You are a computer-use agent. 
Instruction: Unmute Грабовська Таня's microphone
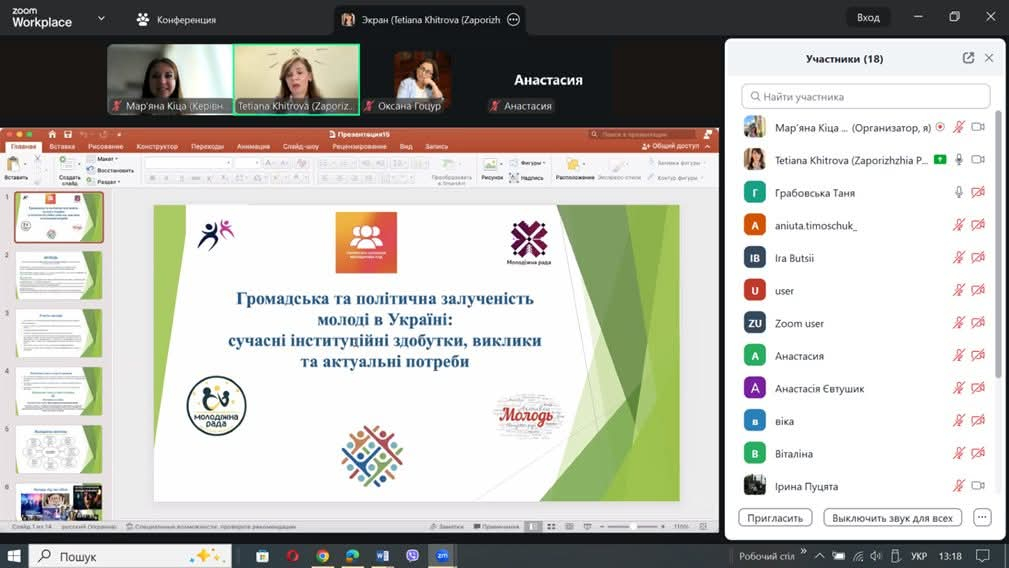pyautogui.click(x=958, y=192)
